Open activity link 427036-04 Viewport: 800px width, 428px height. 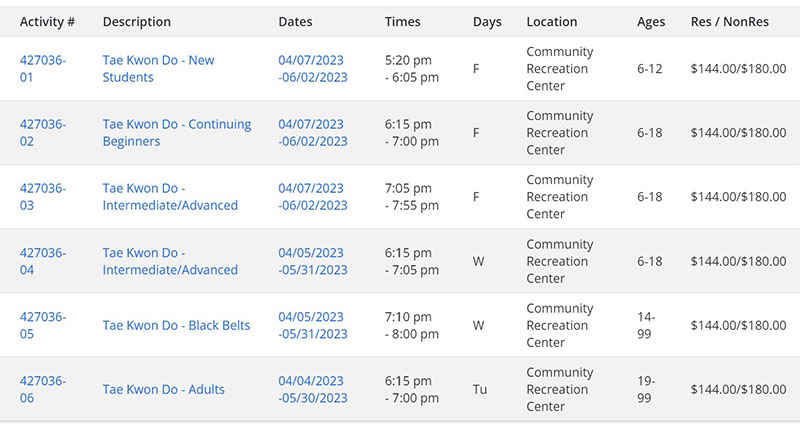pos(42,261)
